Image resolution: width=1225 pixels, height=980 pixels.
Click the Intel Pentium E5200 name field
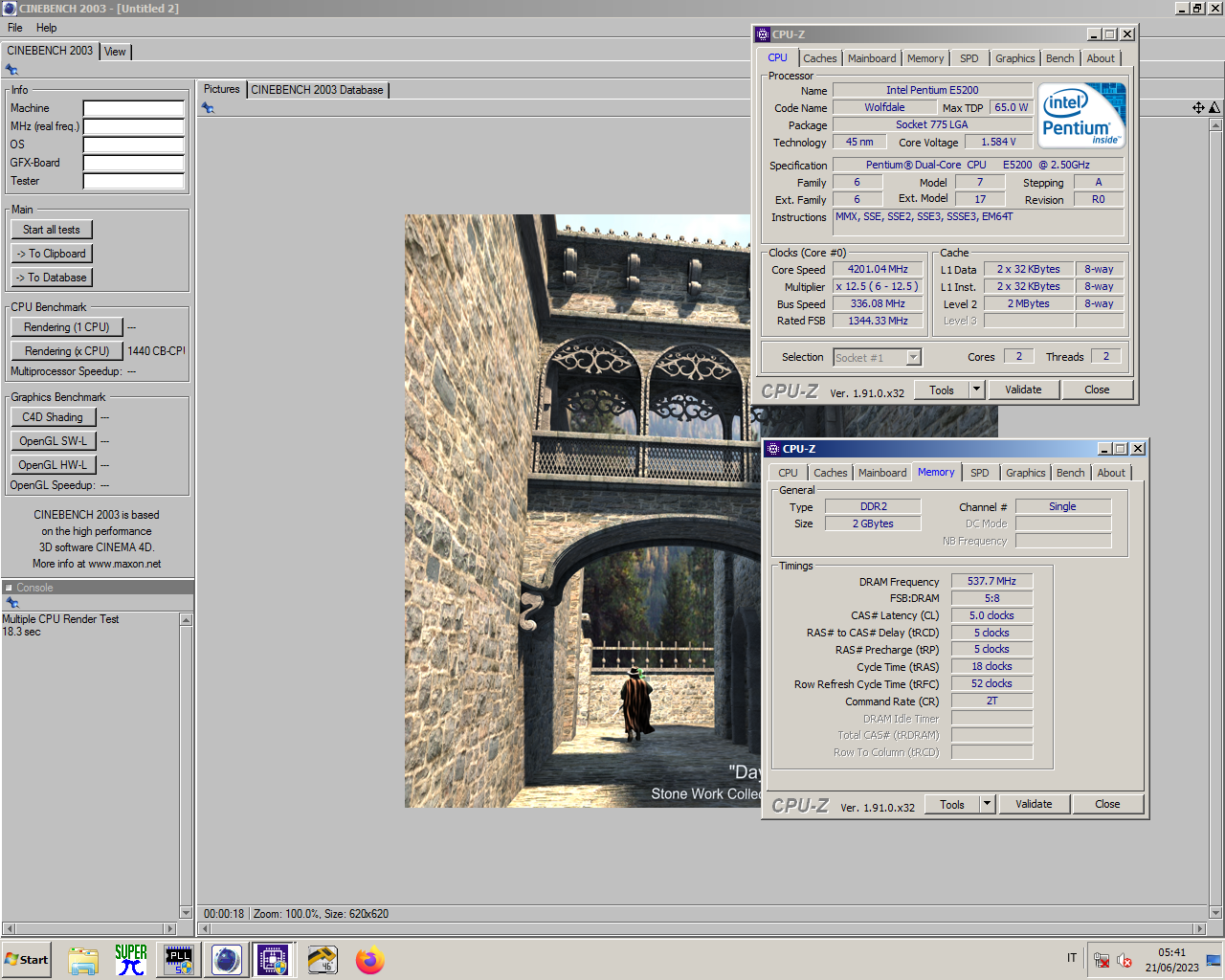932,90
